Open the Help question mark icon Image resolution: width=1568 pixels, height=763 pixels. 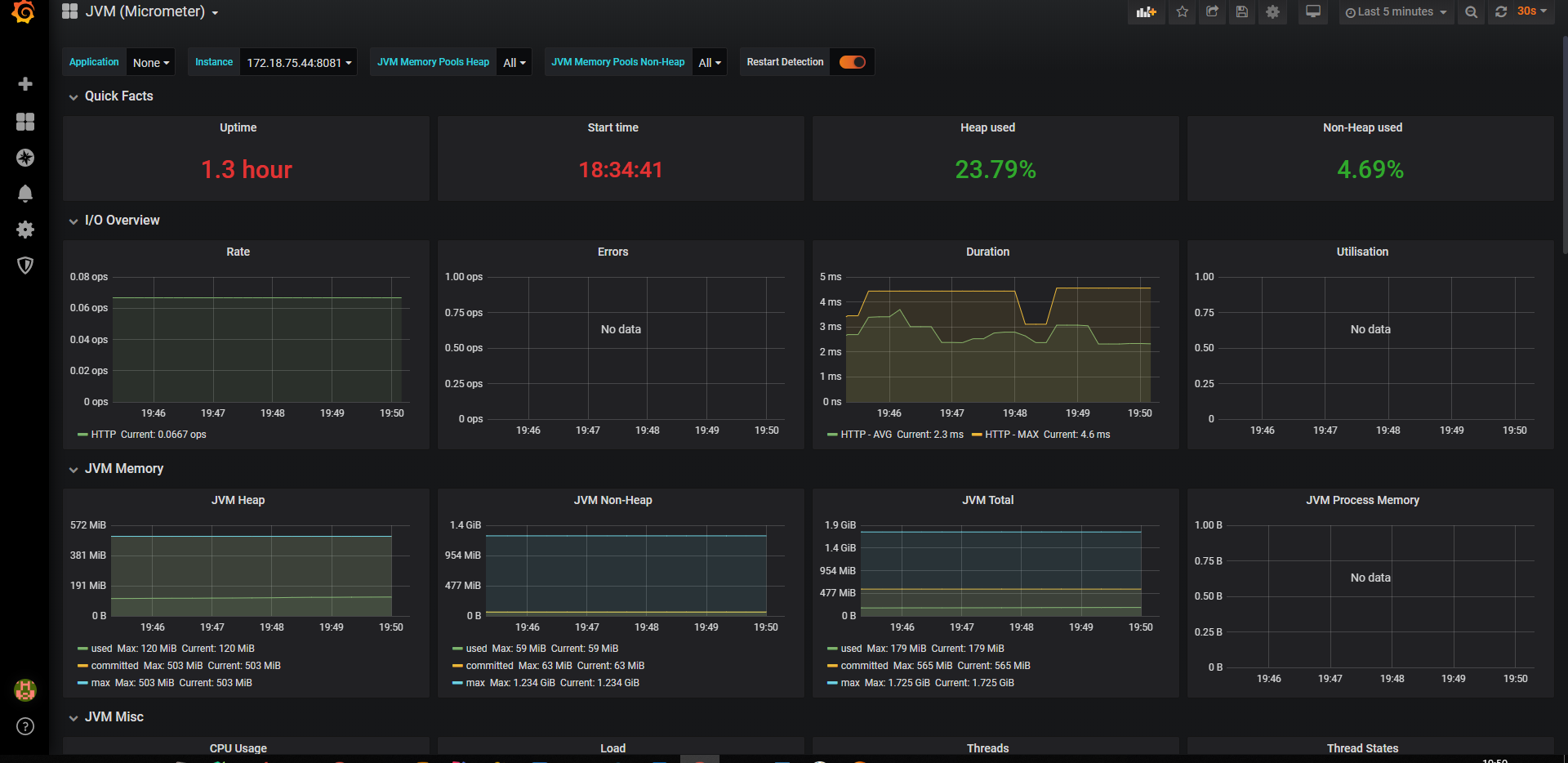pyautogui.click(x=25, y=726)
